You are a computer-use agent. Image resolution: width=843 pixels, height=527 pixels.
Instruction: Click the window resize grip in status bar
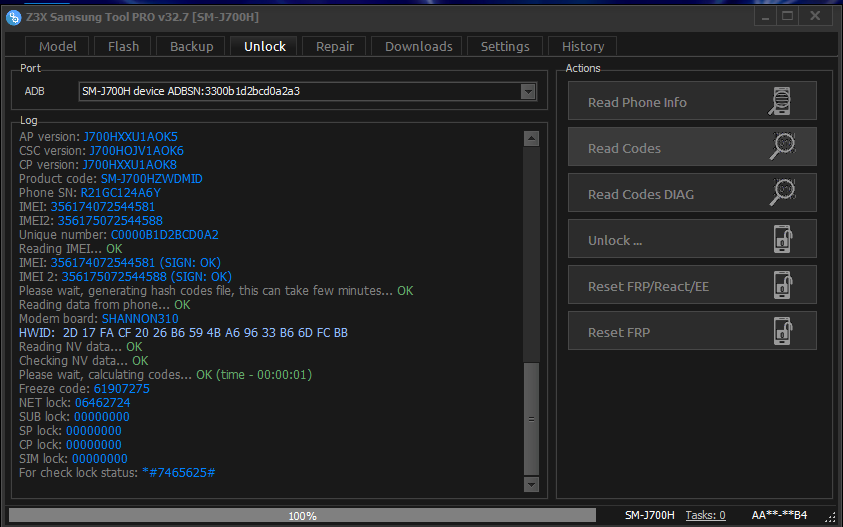[831, 517]
